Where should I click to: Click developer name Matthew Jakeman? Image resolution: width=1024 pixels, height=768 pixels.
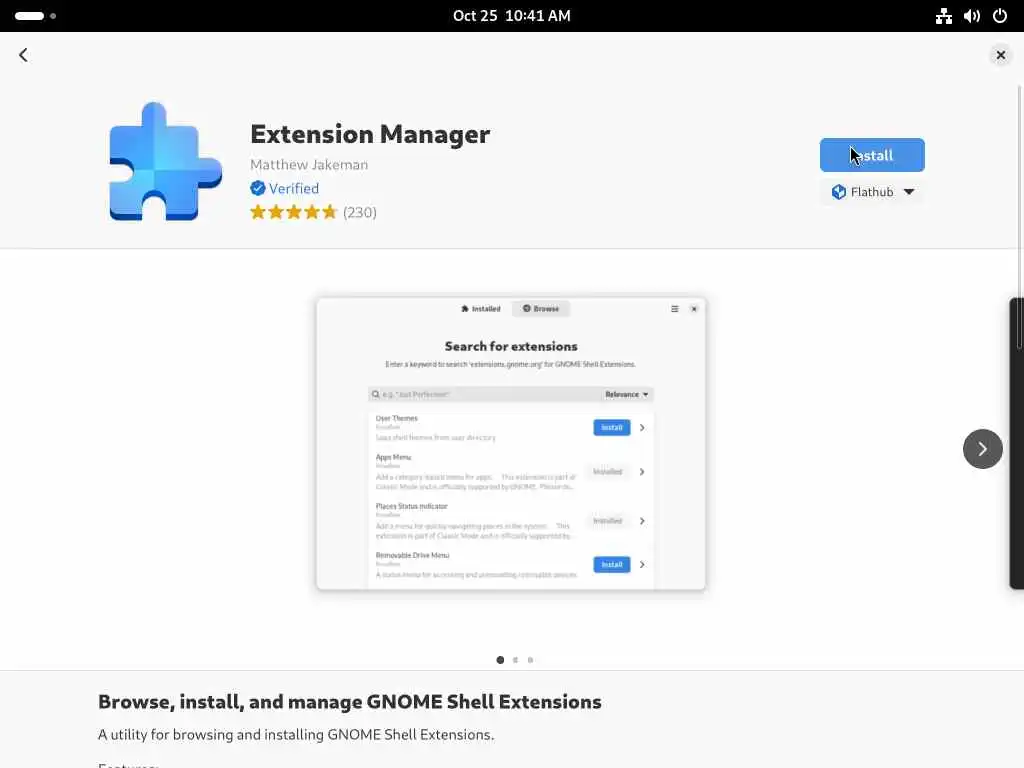309,165
